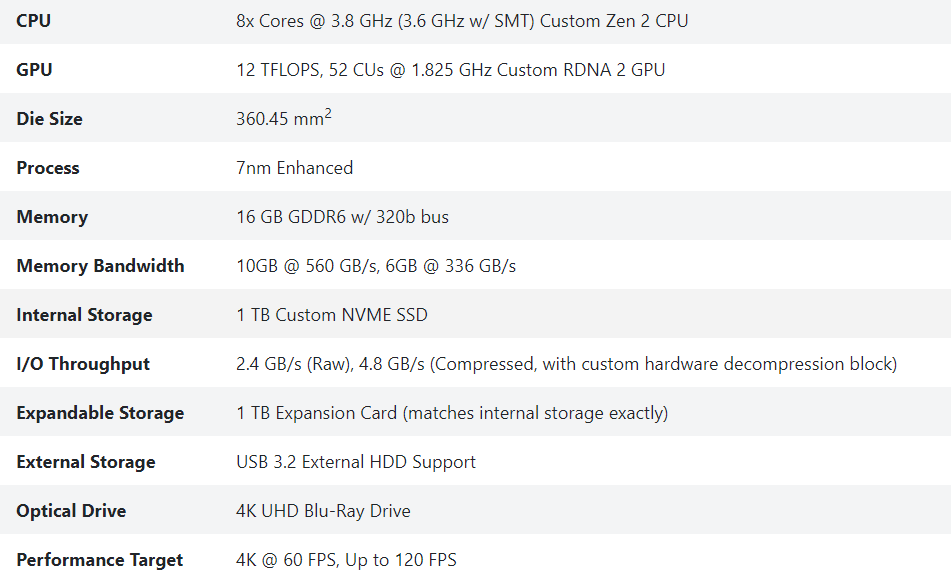The height and width of the screenshot is (585, 951).
Task: Click the 1 TB Custom NVME SSD text
Action: coord(332,315)
